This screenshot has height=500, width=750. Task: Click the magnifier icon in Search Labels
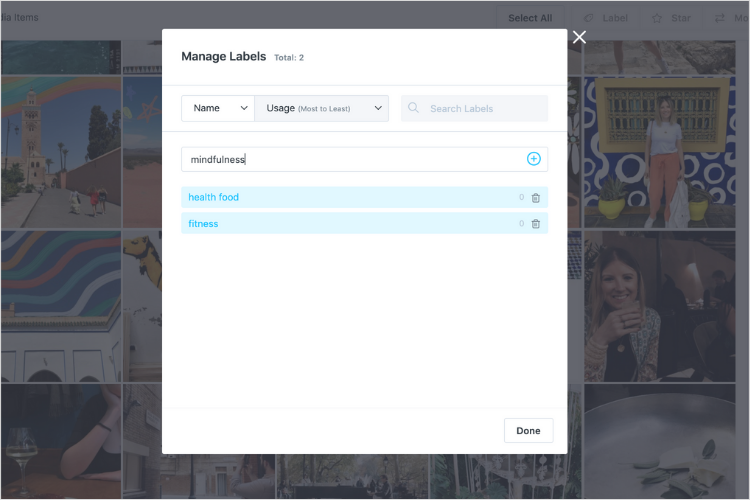413,108
